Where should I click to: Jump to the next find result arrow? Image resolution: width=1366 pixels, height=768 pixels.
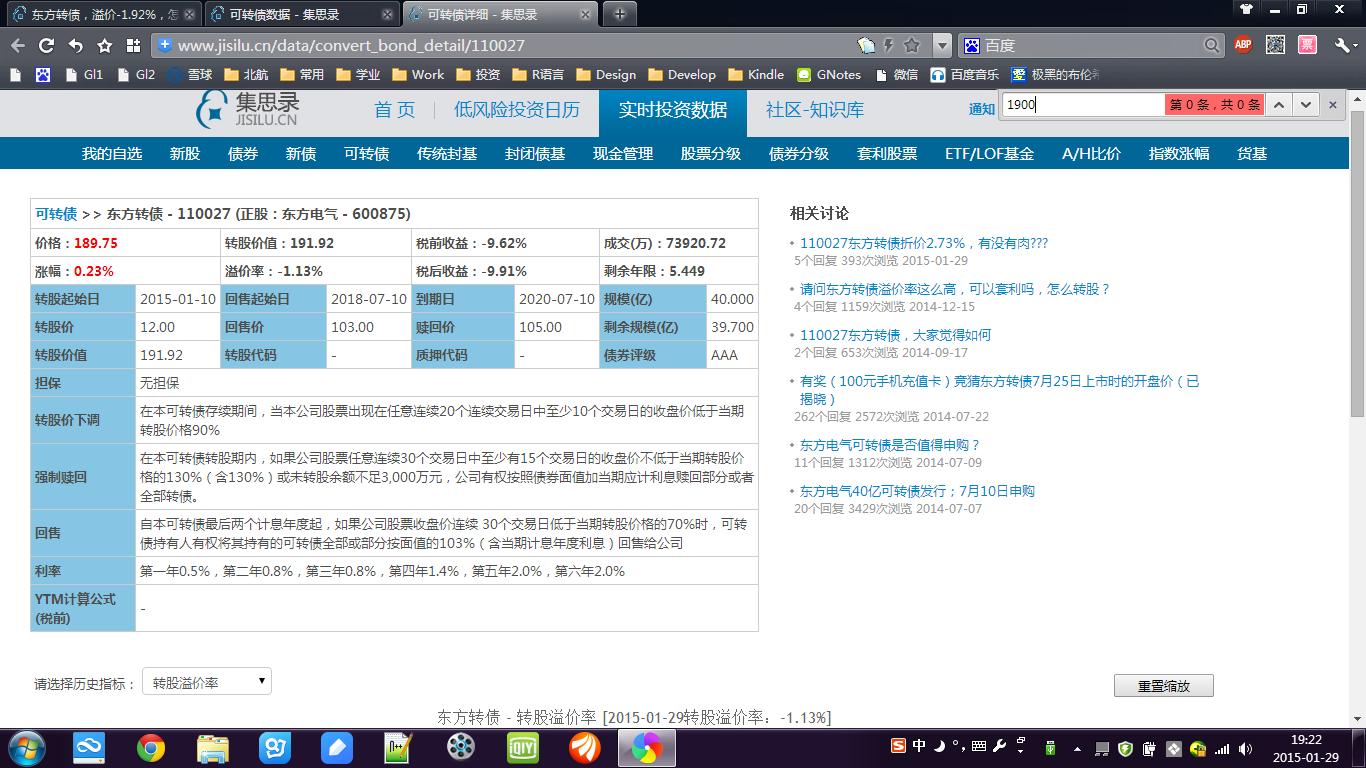[x=1305, y=104]
